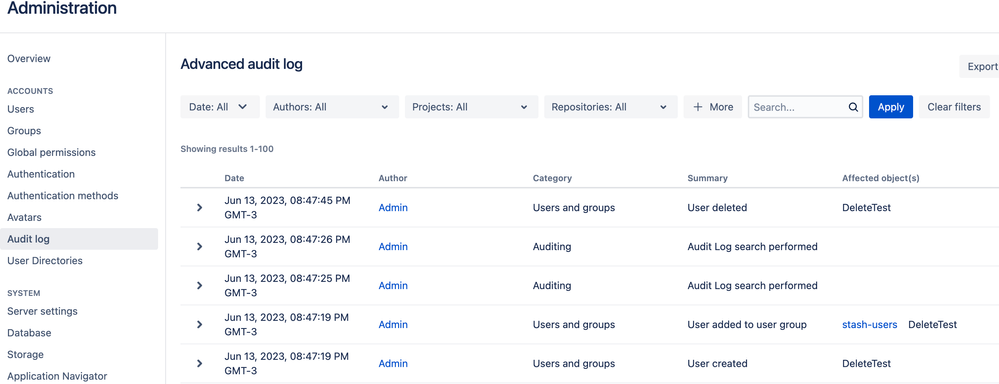This screenshot has height=384, width=999.
Task: Click the 'User added to user group' summary
Action: 747,325
